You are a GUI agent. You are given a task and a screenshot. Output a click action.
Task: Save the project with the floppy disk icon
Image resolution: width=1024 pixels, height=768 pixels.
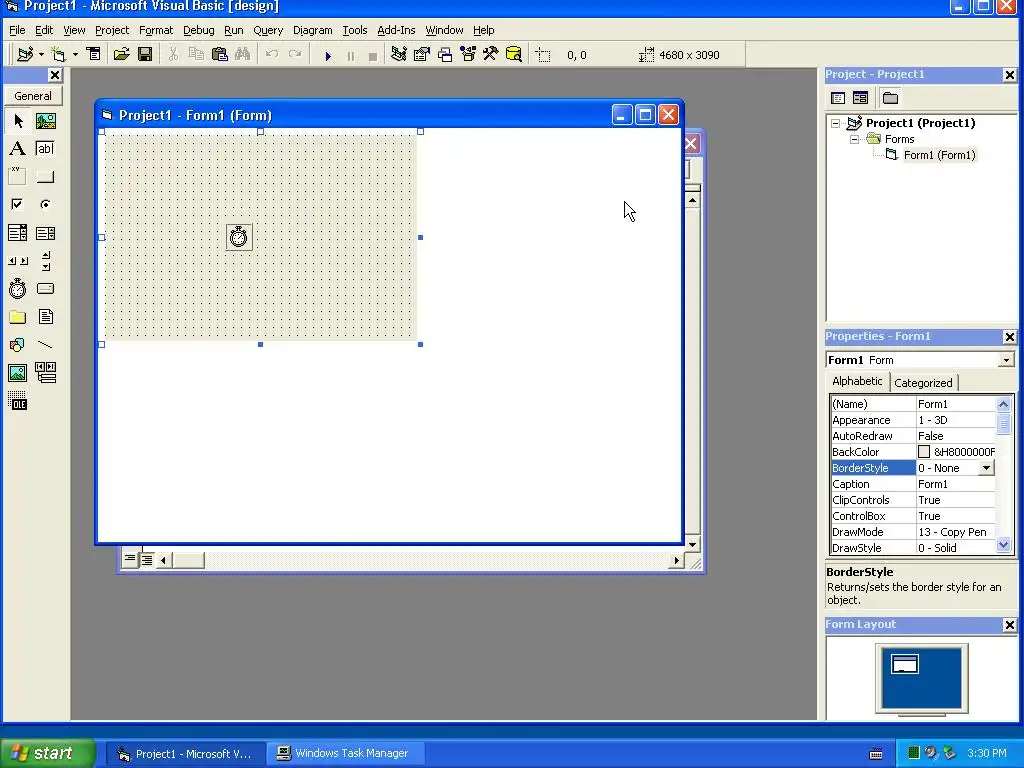pyautogui.click(x=145, y=54)
